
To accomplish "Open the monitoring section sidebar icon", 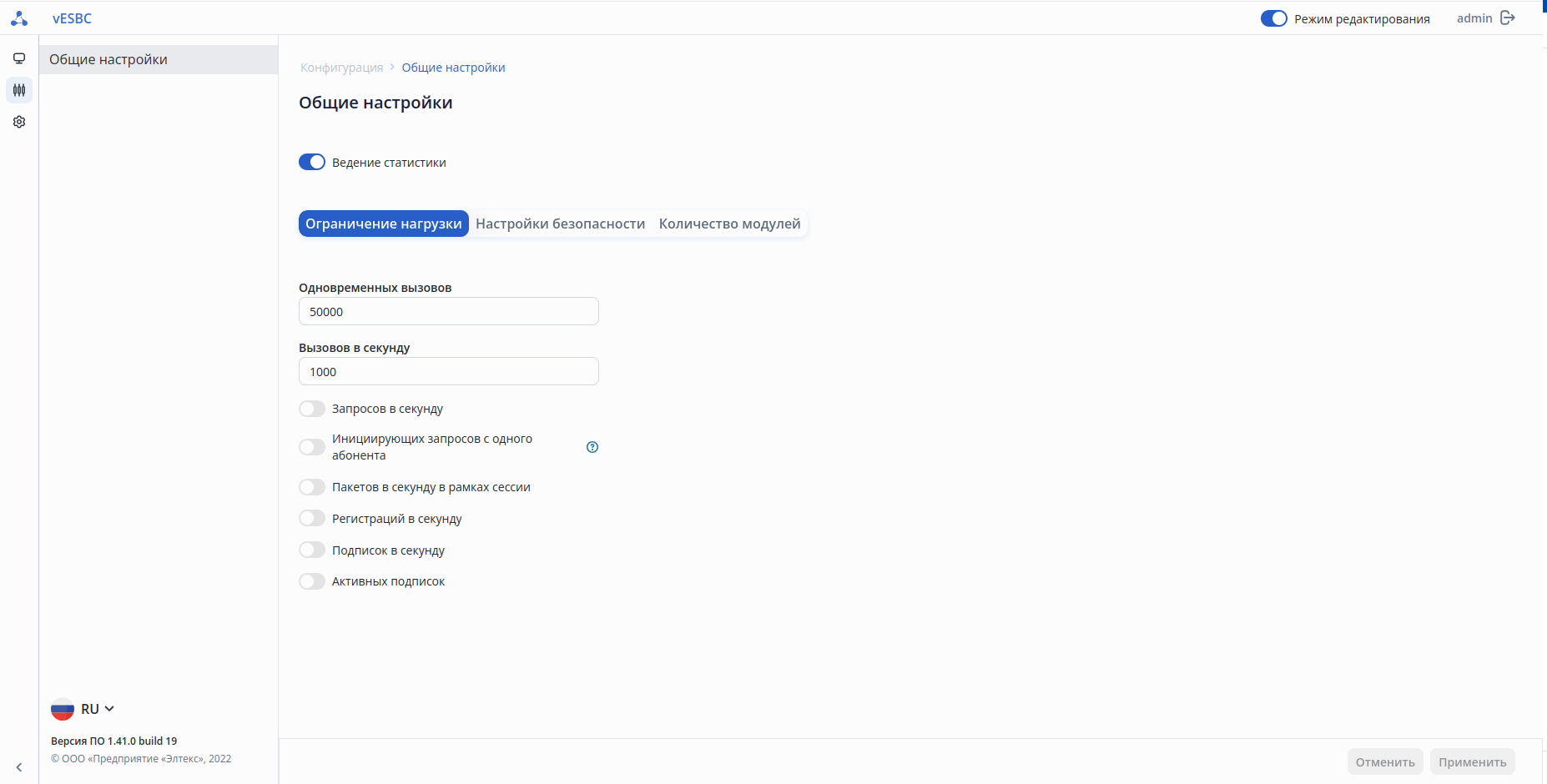I will [19, 58].
